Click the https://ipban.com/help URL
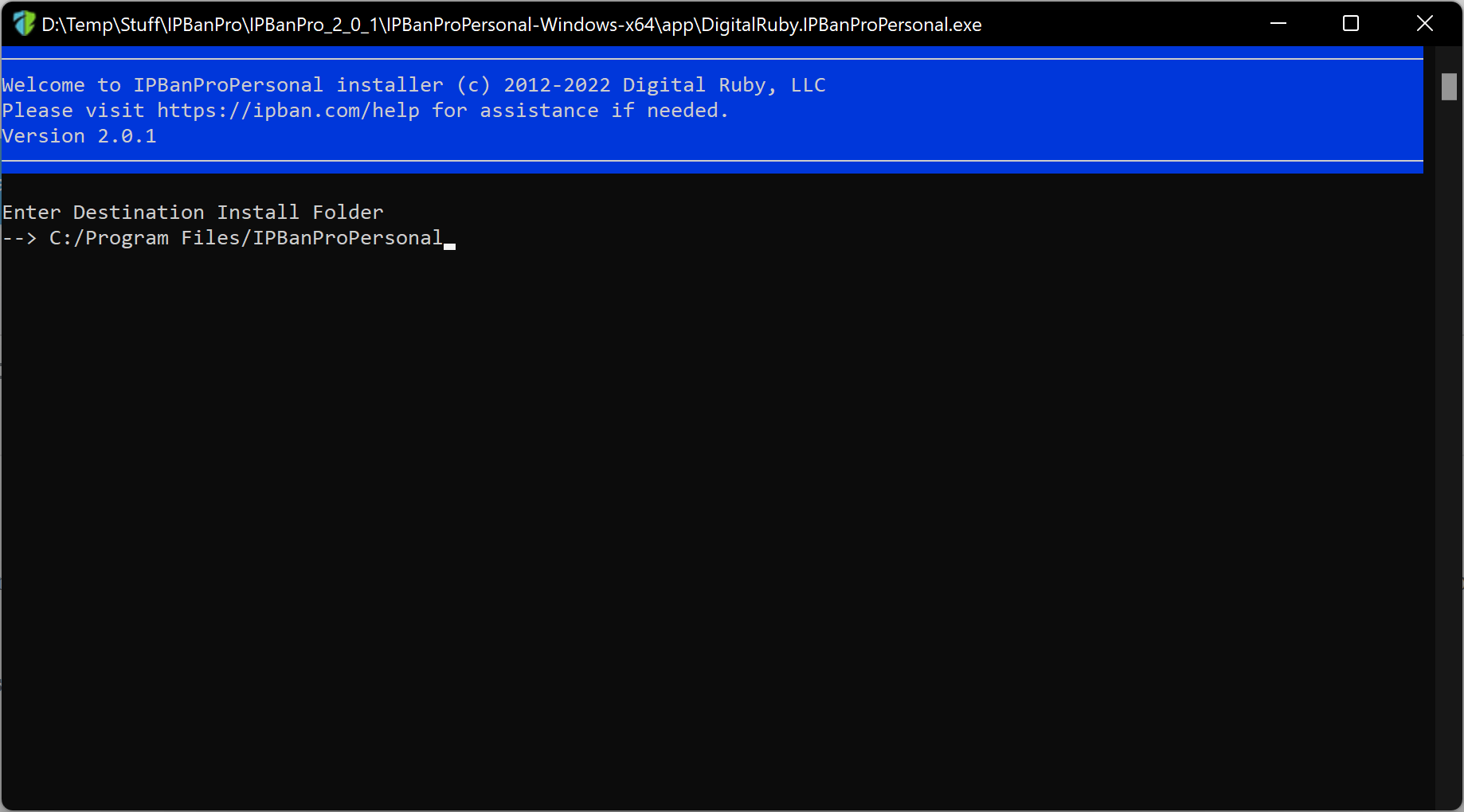The width and height of the screenshot is (1464, 812). coord(288,111)
